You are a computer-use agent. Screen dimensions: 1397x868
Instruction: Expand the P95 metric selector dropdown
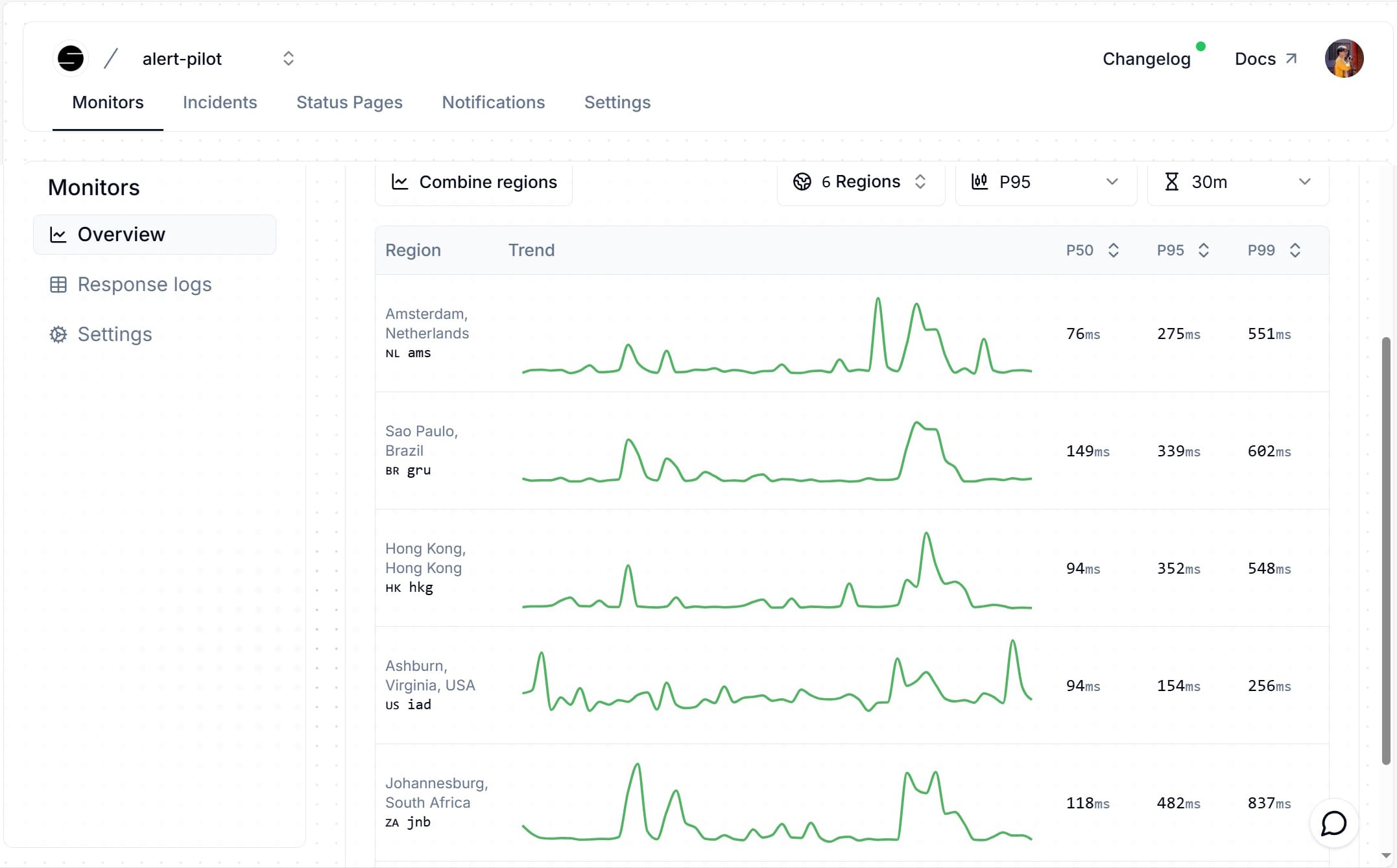click(1044, 182)
